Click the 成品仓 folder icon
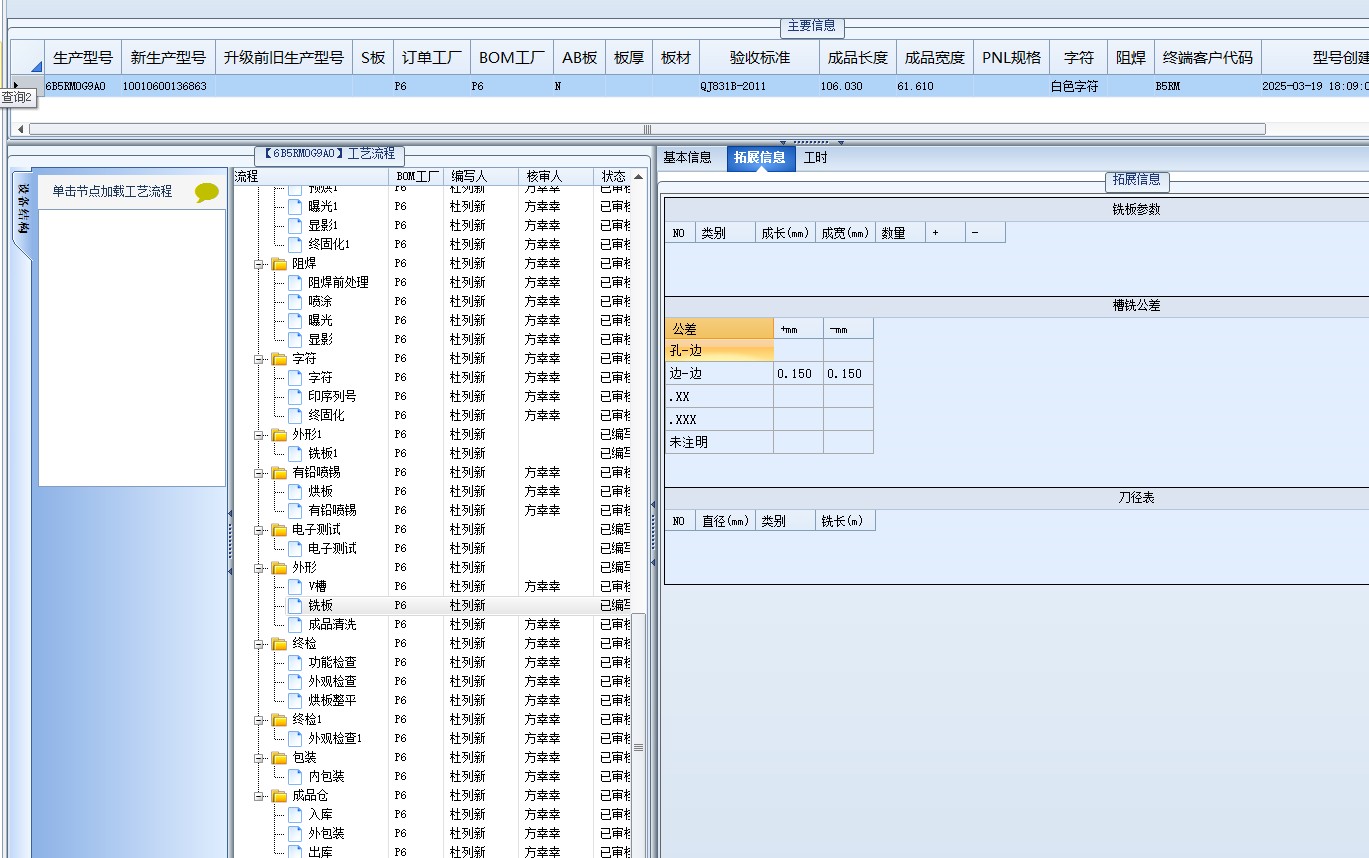1369x858 pixels. 280,796
